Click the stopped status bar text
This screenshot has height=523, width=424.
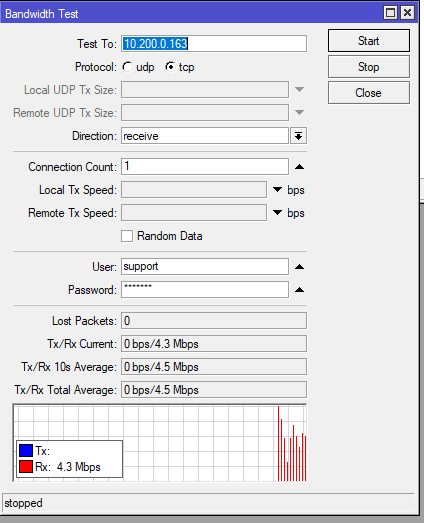click(x=23, y=503)
